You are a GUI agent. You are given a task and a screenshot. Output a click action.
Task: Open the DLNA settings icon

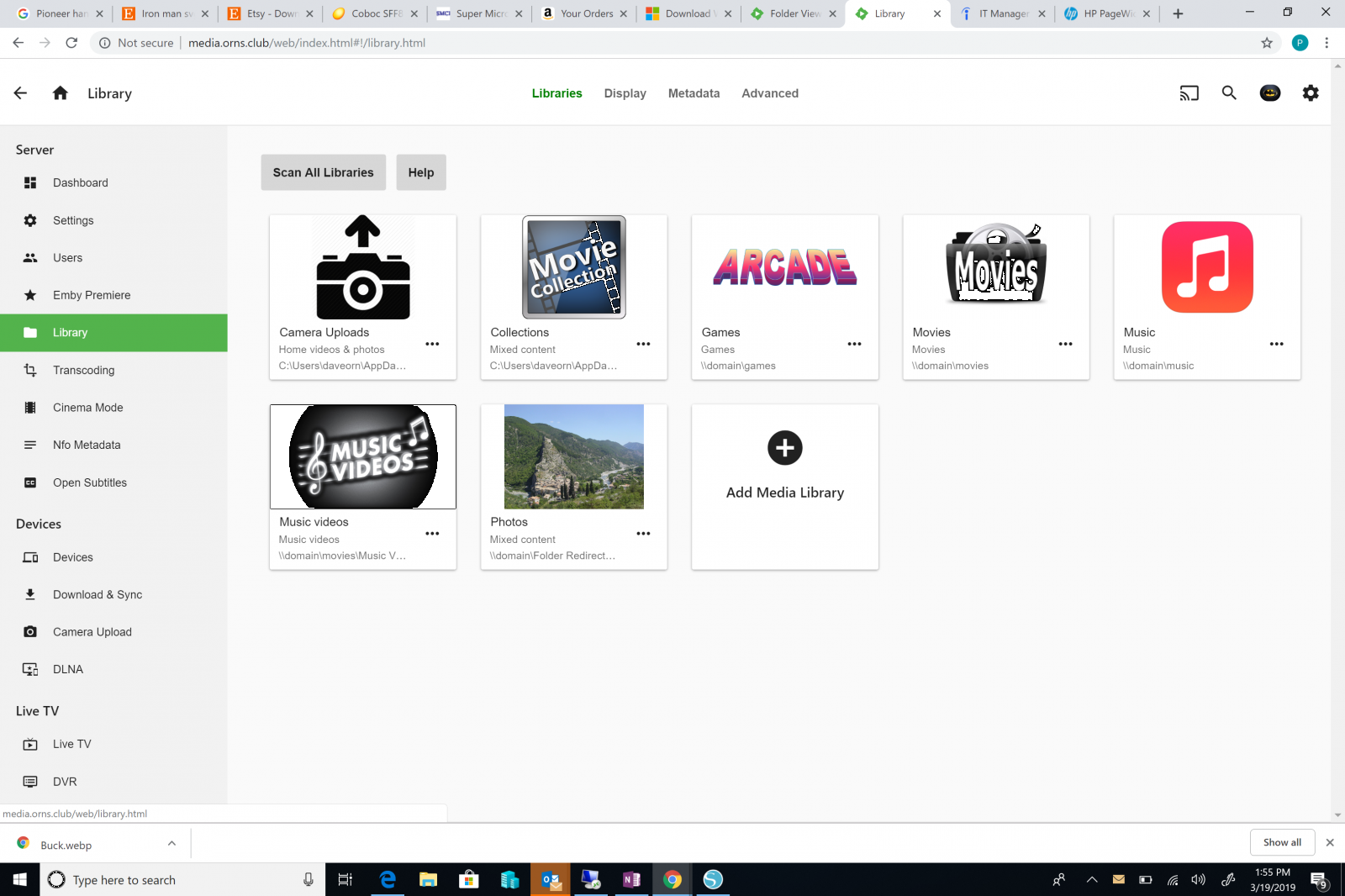(x=31, y=668)
